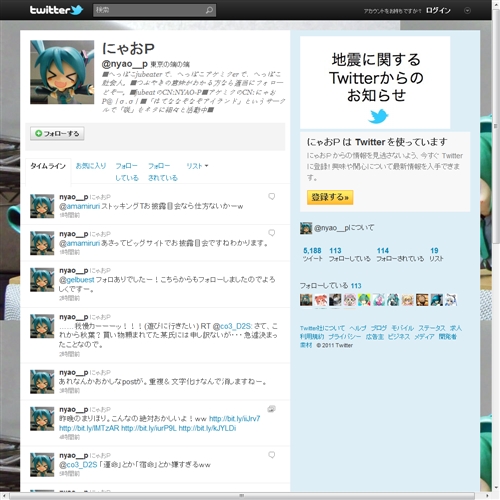This screenshot has width=500, height=500.
Task: Click the scroll right arrow at bottom
Action: point(487,496)
